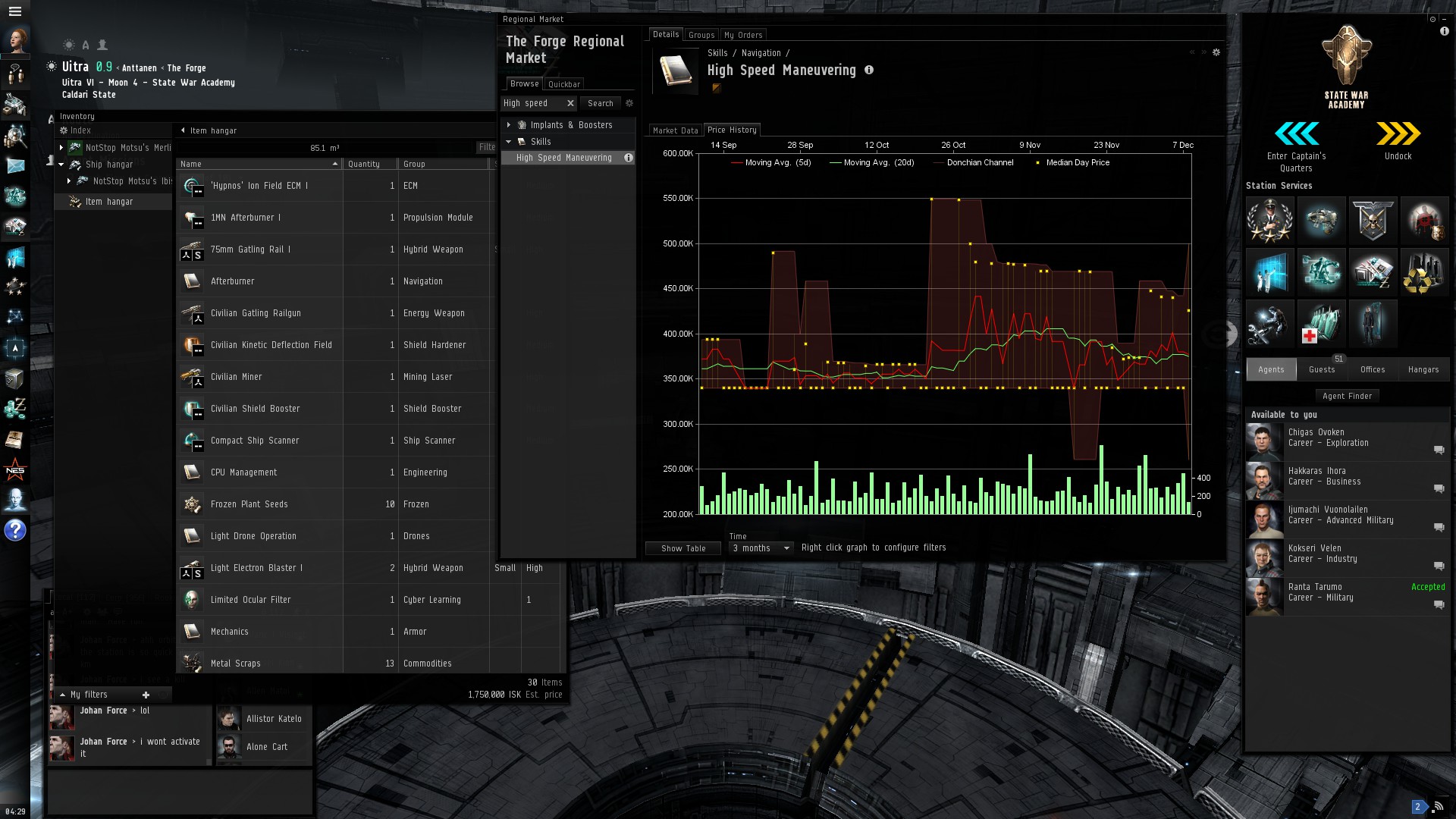Click the Index gear in Inventory
1456x819 pixels.
[x=64, y=130]
